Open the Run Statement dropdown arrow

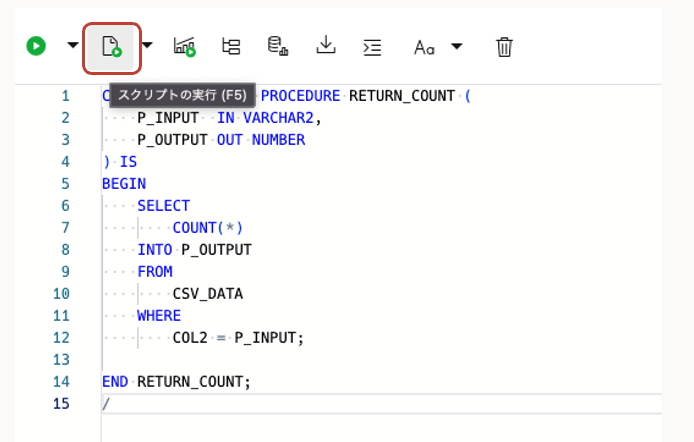(73, 45)
